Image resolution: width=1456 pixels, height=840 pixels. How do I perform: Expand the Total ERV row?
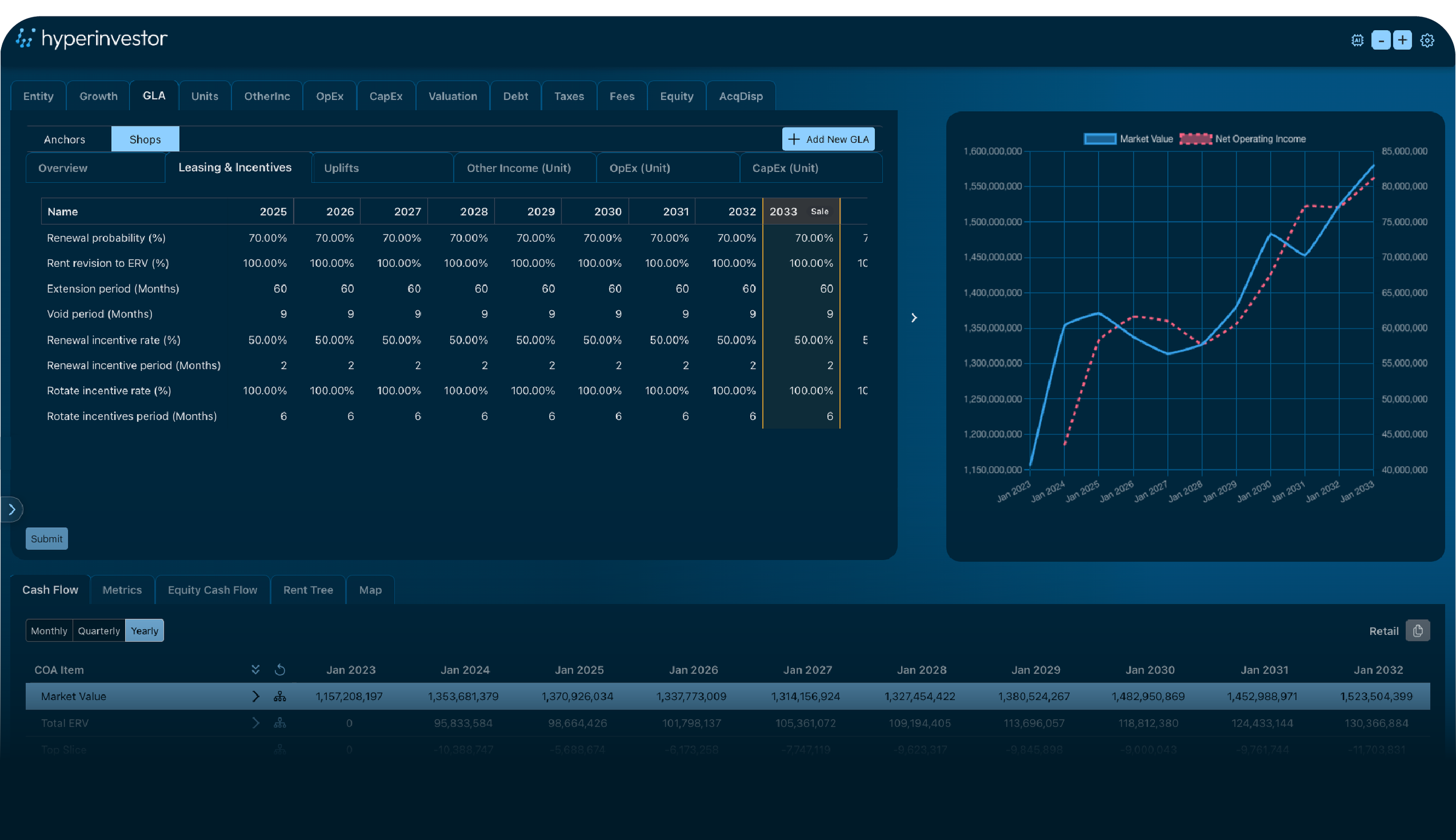click(x=256, y=723)
